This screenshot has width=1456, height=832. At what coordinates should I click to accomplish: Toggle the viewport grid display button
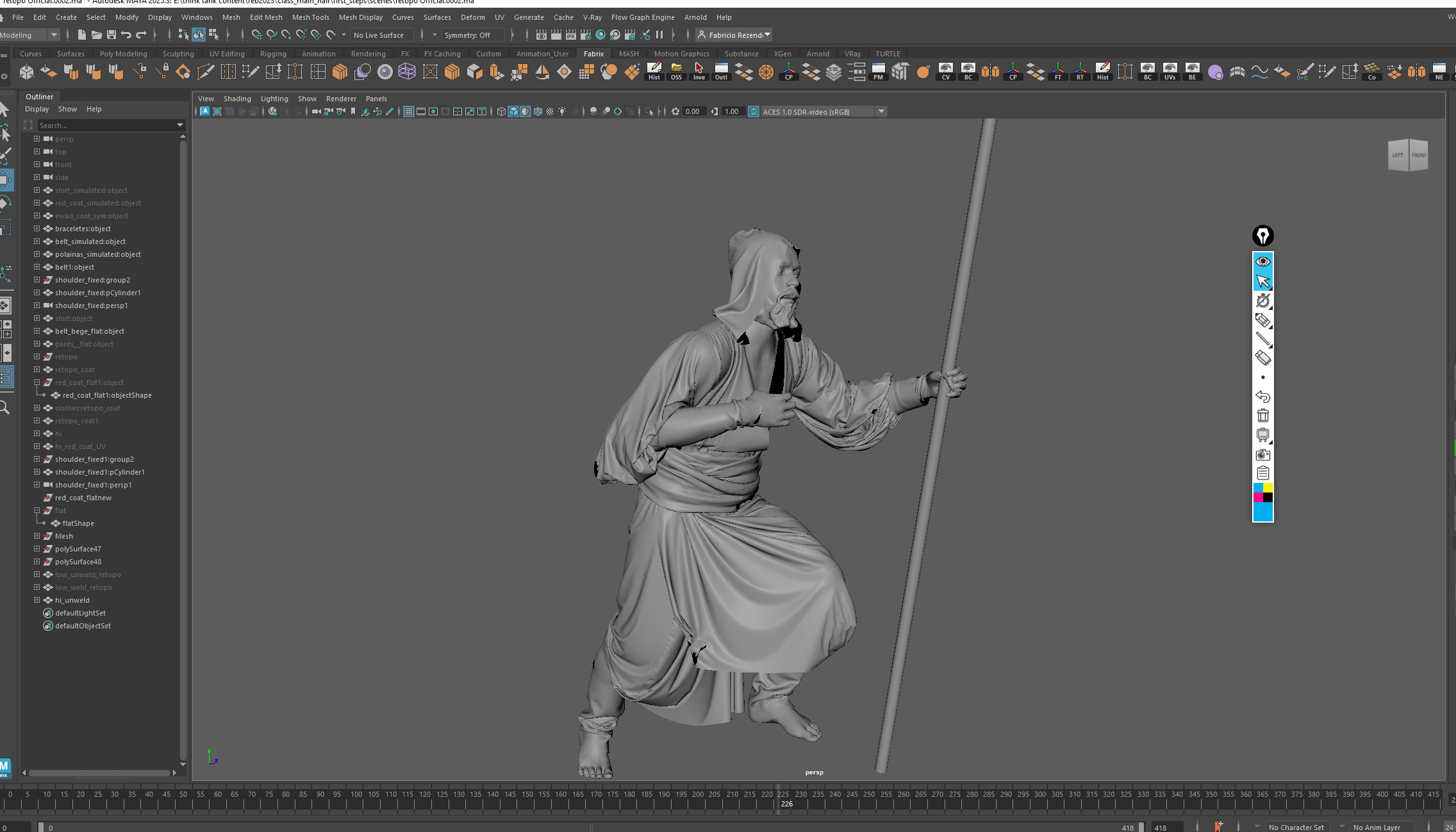408,111
